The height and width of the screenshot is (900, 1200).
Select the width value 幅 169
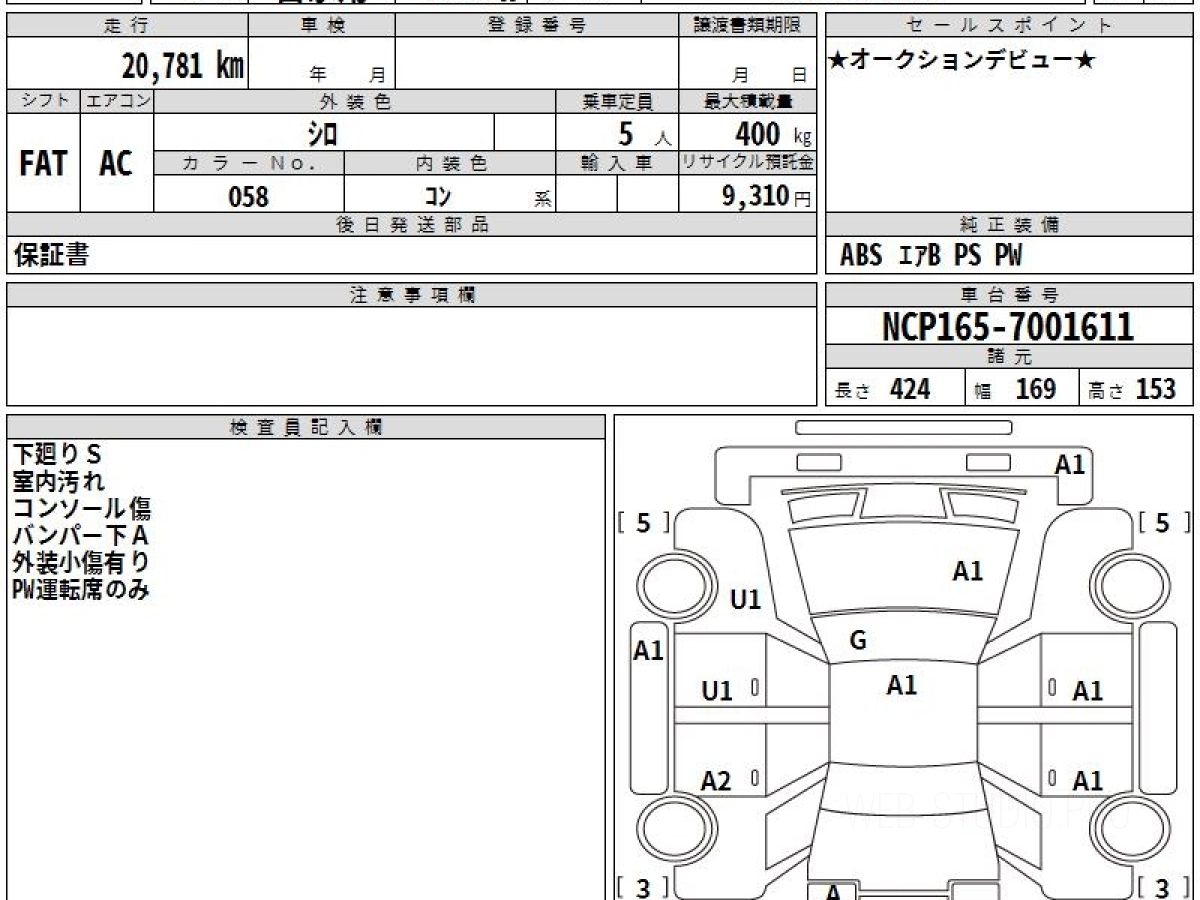pyautogui.click(x=1015, y=389)
